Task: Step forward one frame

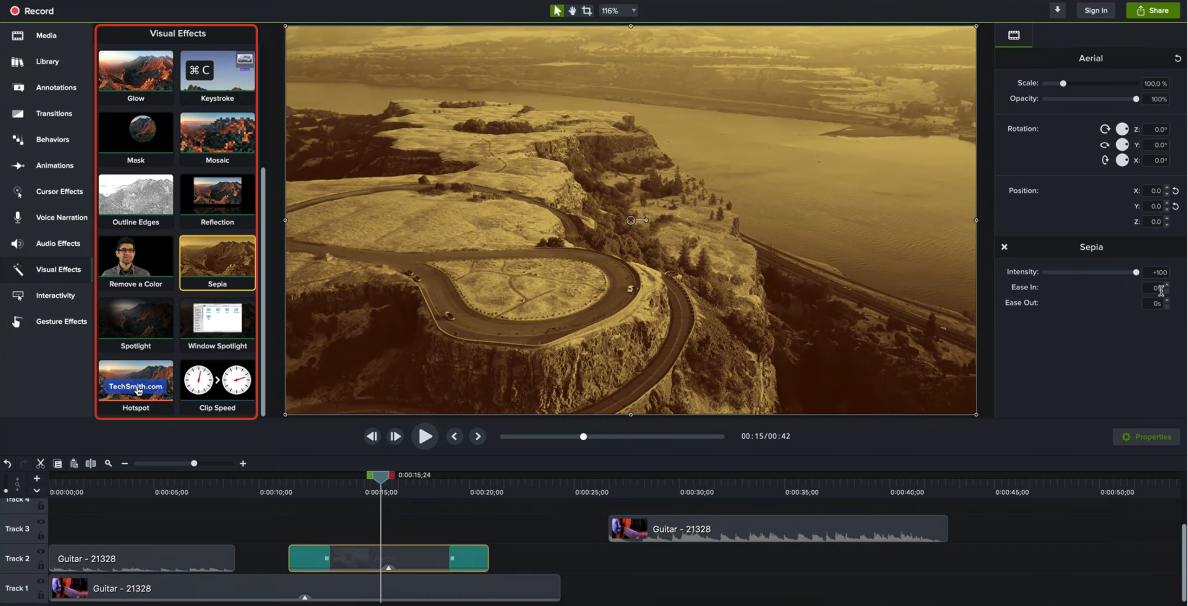Action: (395, 436)
